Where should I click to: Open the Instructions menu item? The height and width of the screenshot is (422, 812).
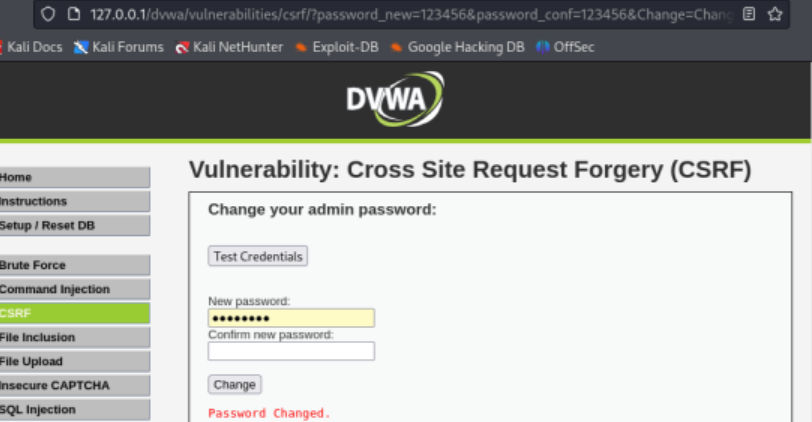pos(74,201)
